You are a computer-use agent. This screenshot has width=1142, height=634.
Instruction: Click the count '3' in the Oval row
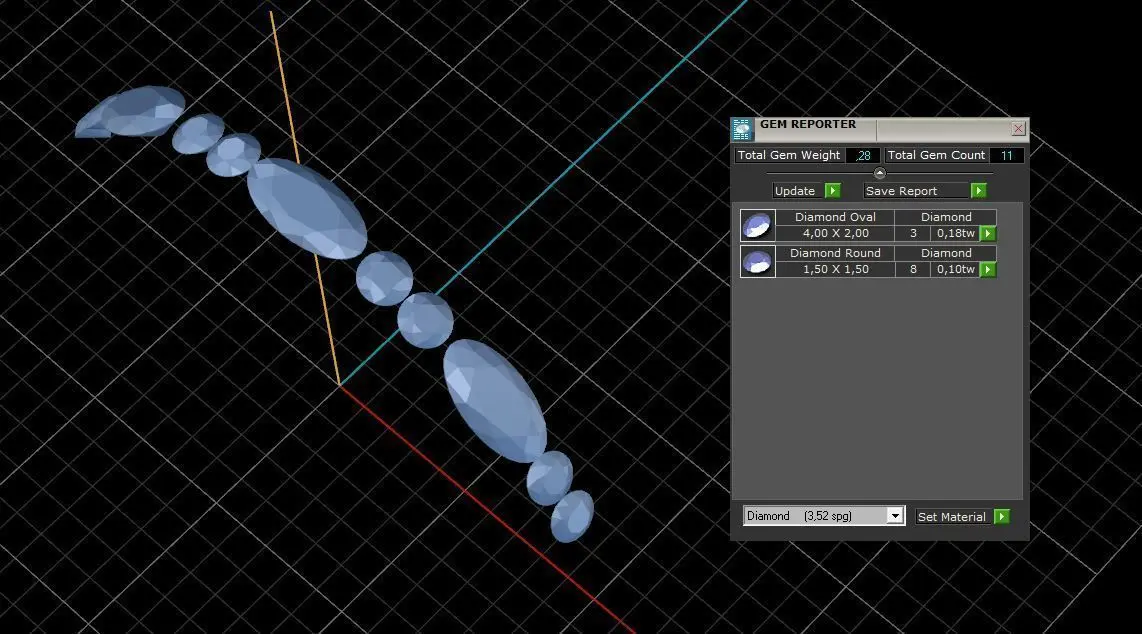point(913,233)
